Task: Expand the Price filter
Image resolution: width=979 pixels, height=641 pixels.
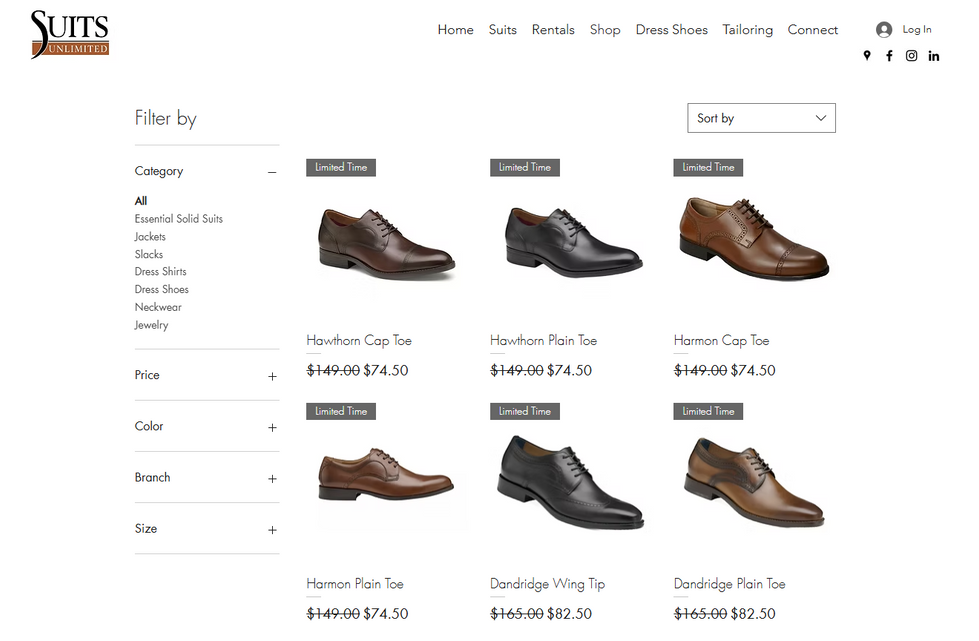Action: (272, 376)
